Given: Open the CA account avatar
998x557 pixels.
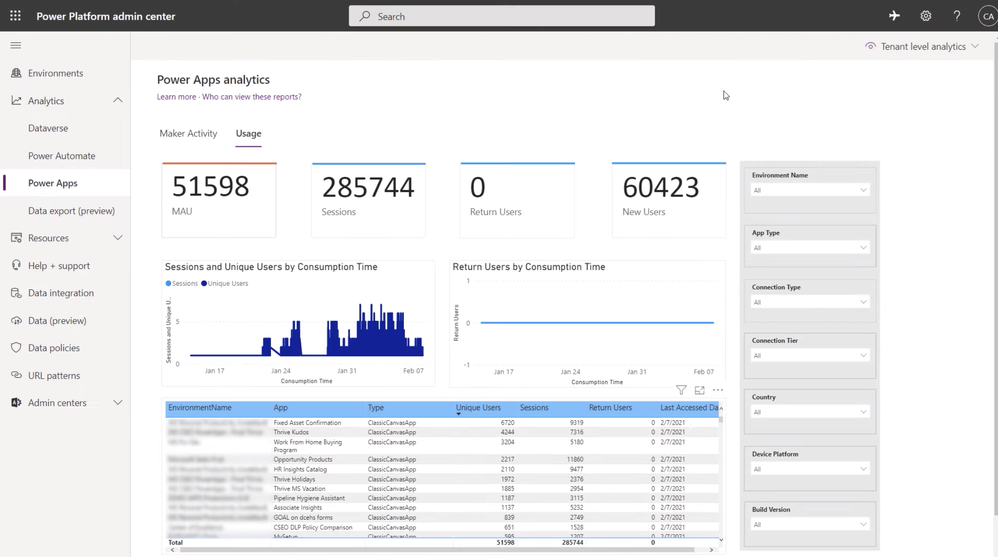Looking at the screenshot, I should [x=987, y=16].
